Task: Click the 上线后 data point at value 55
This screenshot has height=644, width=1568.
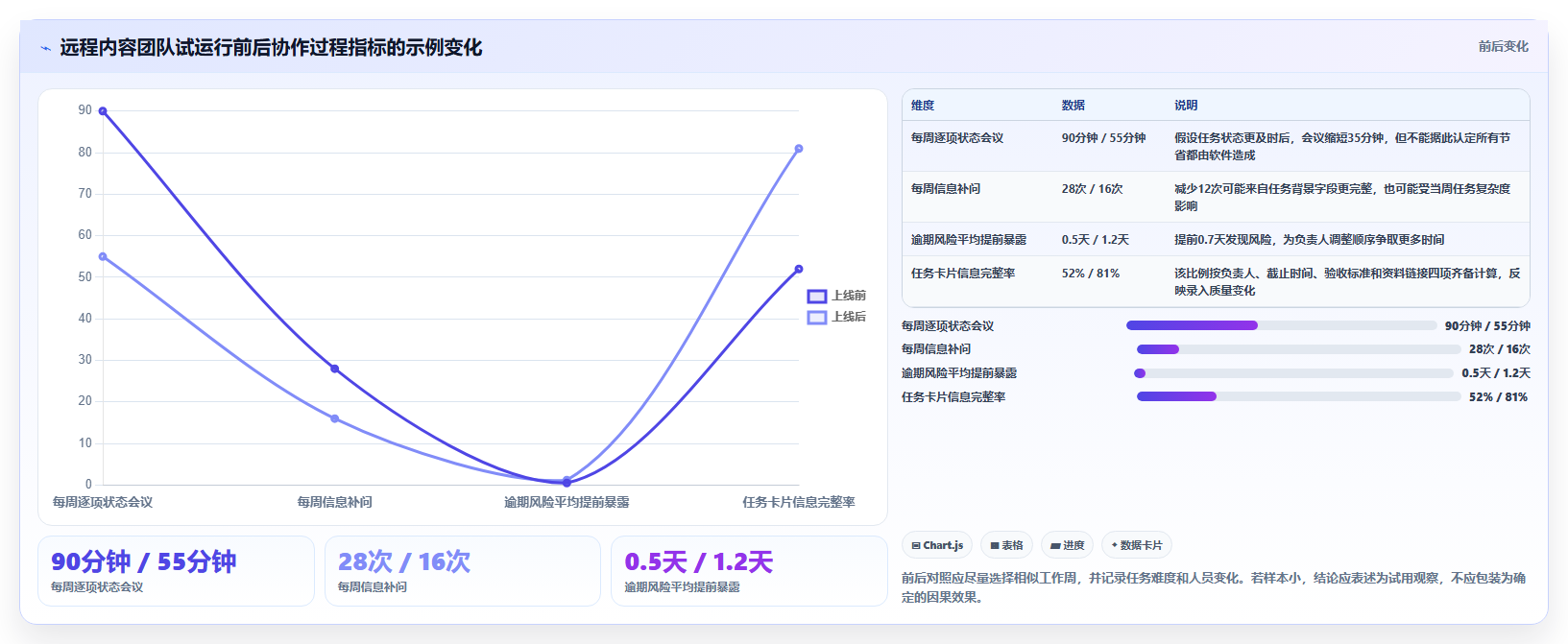Action: tap(103, 256)
